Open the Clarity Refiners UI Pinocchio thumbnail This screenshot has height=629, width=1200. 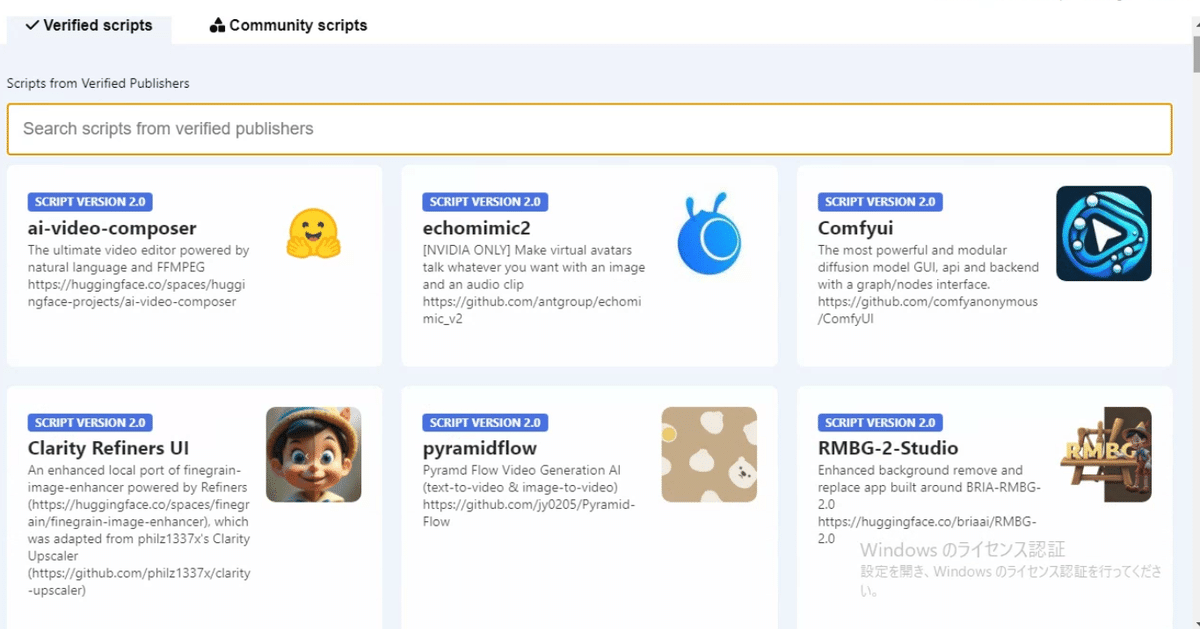pos(314,455)
